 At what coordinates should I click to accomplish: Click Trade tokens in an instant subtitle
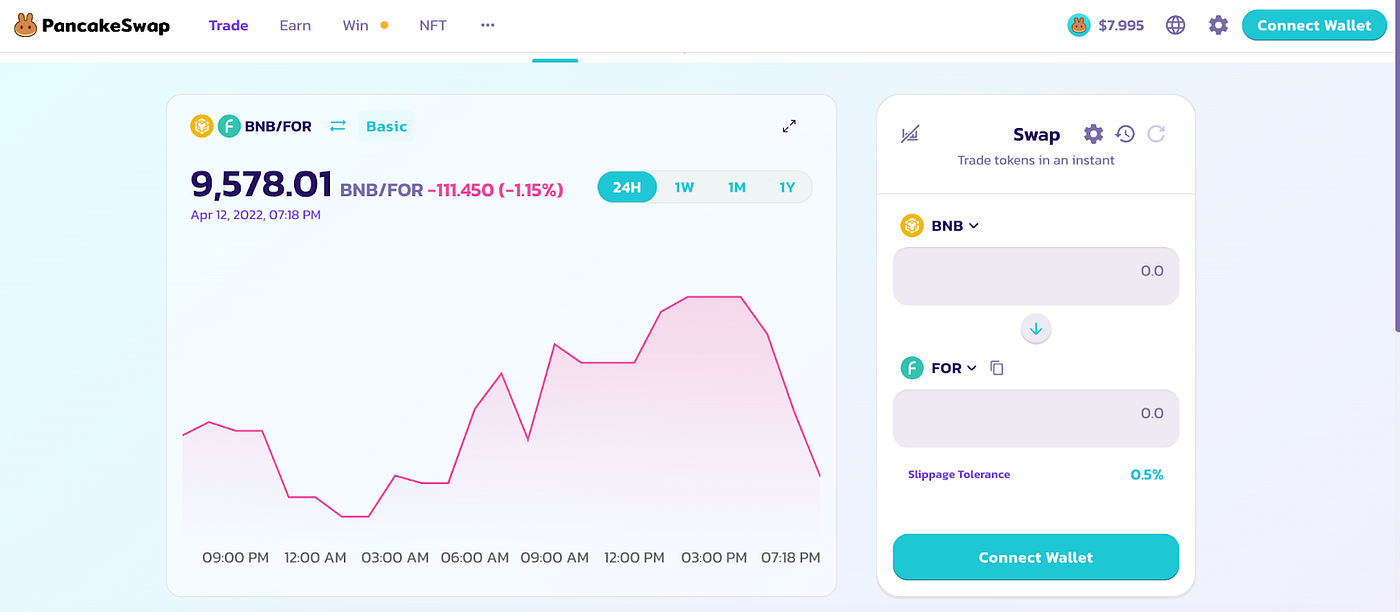pos(1036,160)
